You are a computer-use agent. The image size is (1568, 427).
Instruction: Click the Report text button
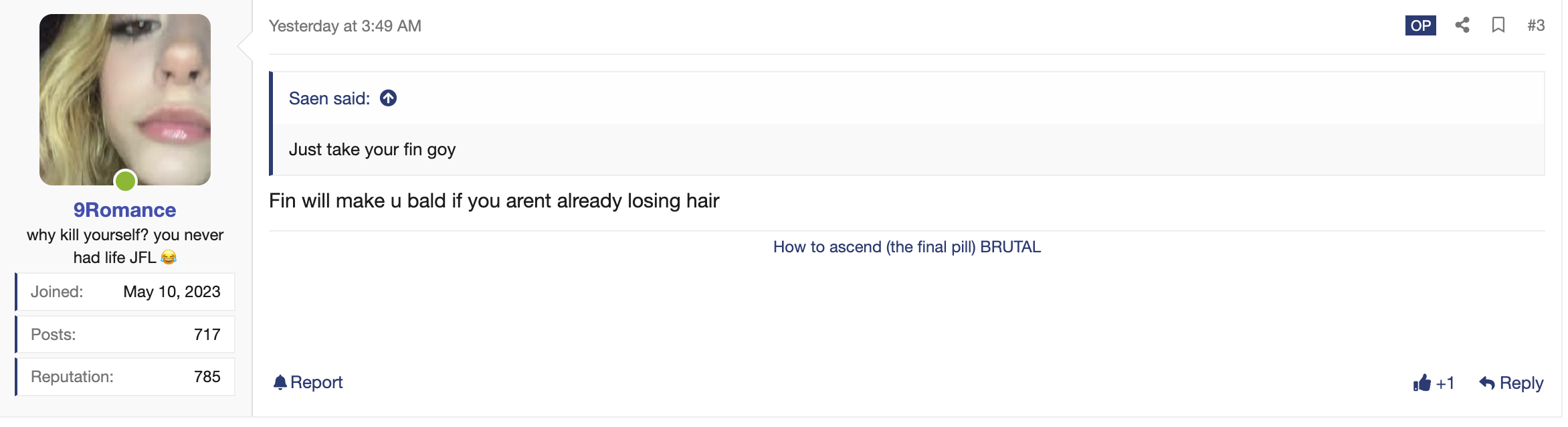(316, 382)
